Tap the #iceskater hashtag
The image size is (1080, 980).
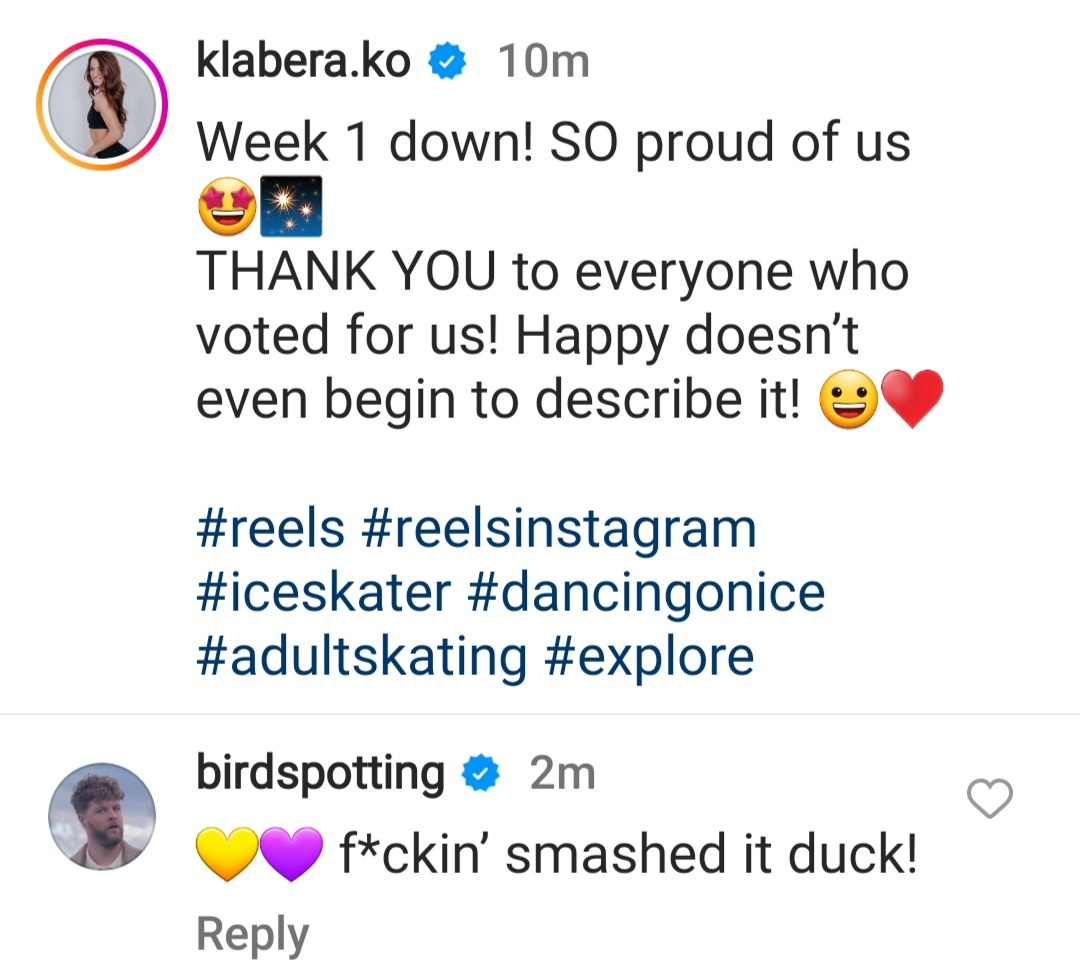323,592
